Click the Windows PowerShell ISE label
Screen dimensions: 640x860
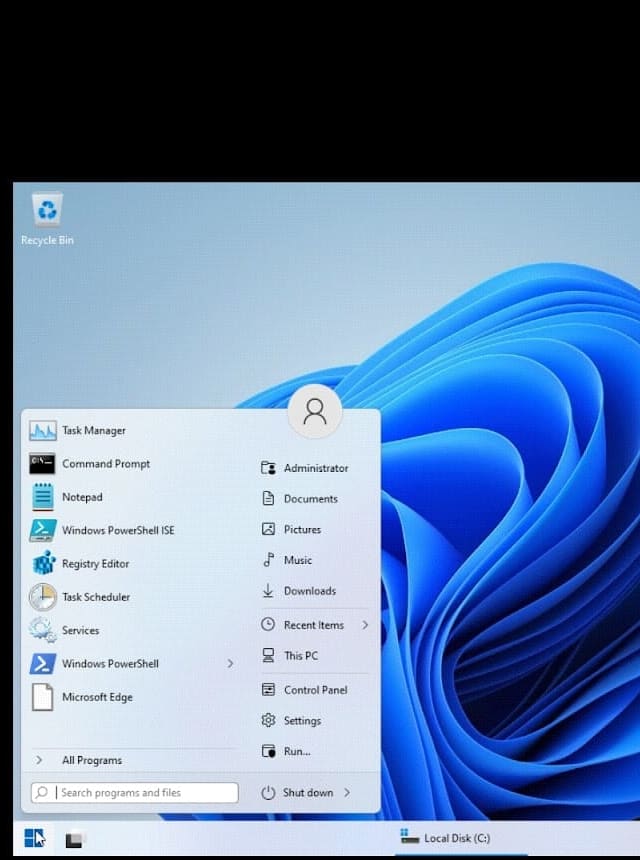coord(118,530)
